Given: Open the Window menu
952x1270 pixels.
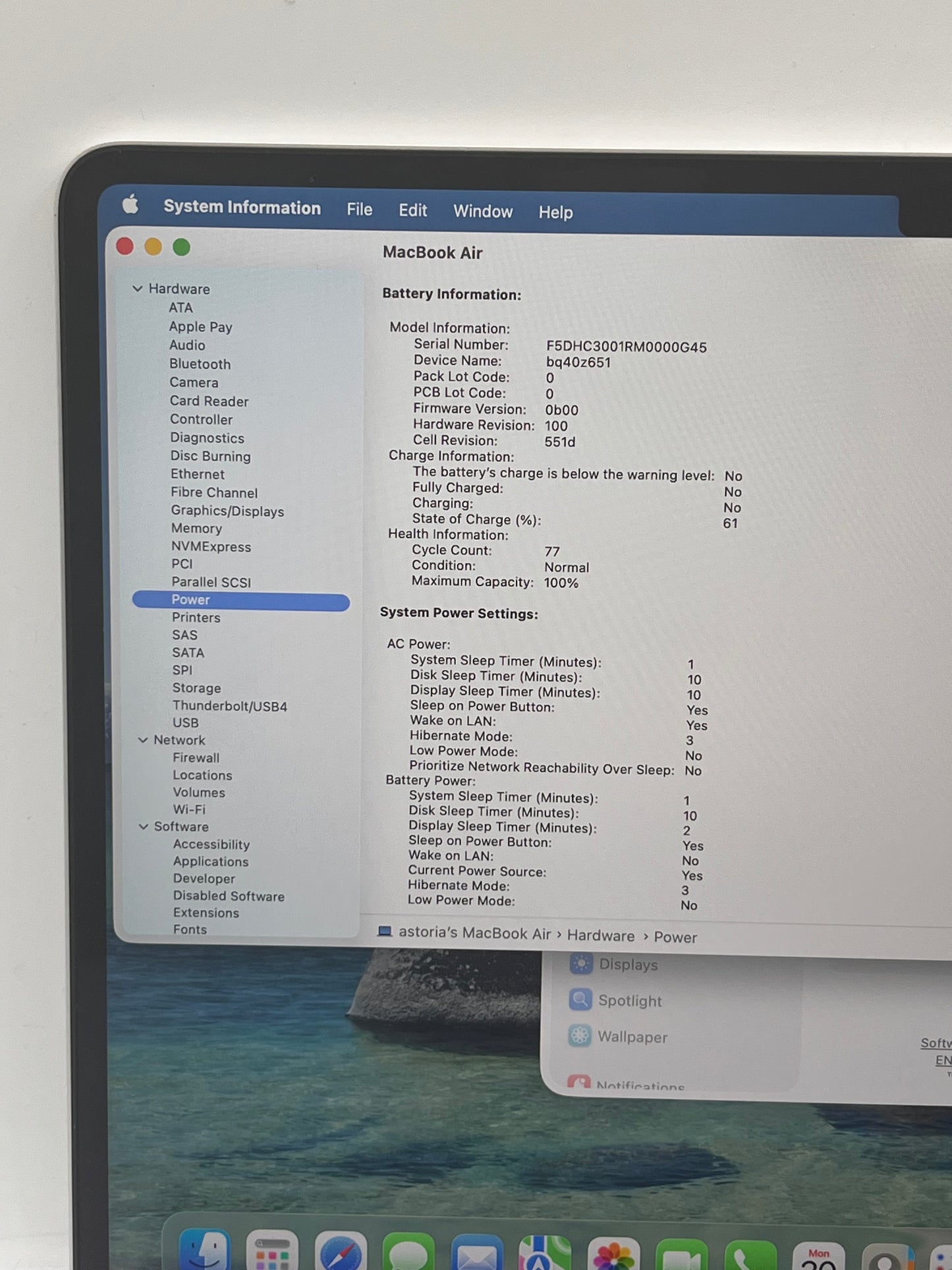Looking at the screenshot, I should [483, 212].
